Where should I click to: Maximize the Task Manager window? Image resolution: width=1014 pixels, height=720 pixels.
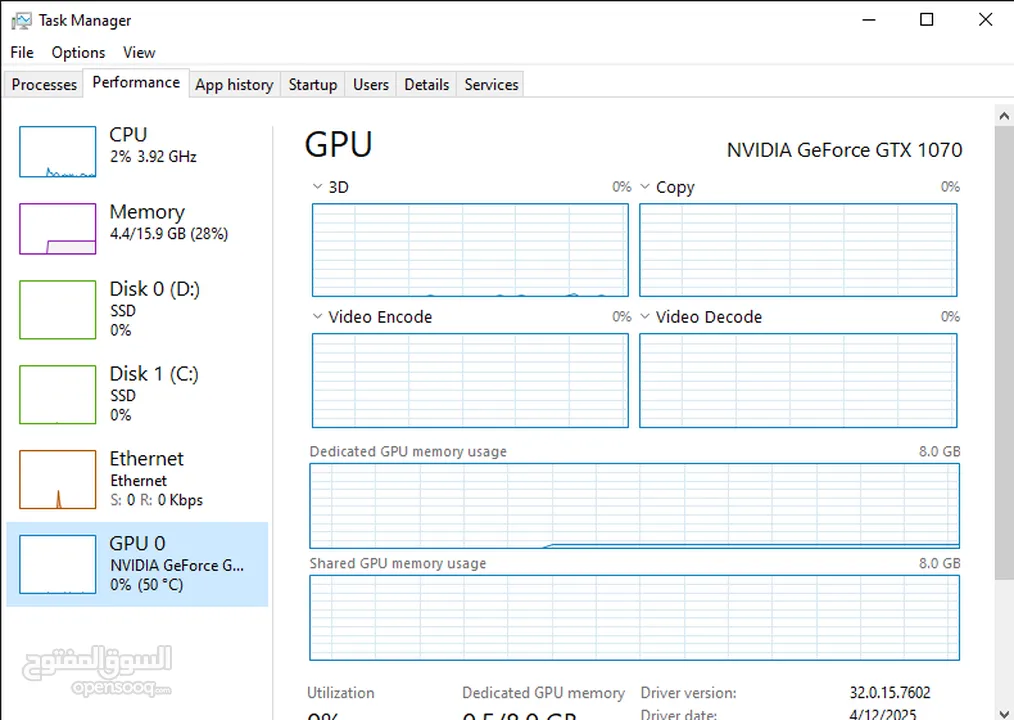[x=927, y=20]
